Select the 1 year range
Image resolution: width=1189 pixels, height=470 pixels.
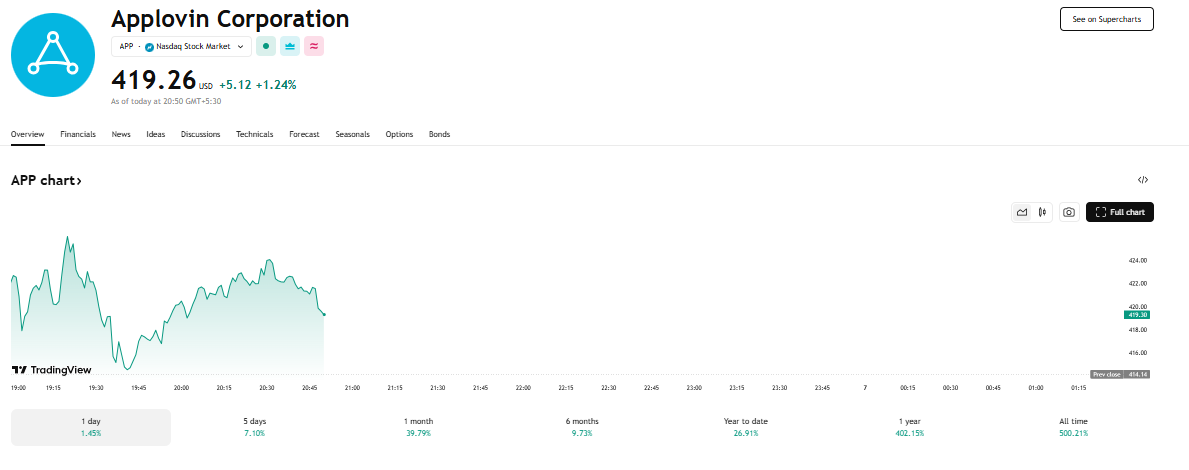tap(910, 427)
